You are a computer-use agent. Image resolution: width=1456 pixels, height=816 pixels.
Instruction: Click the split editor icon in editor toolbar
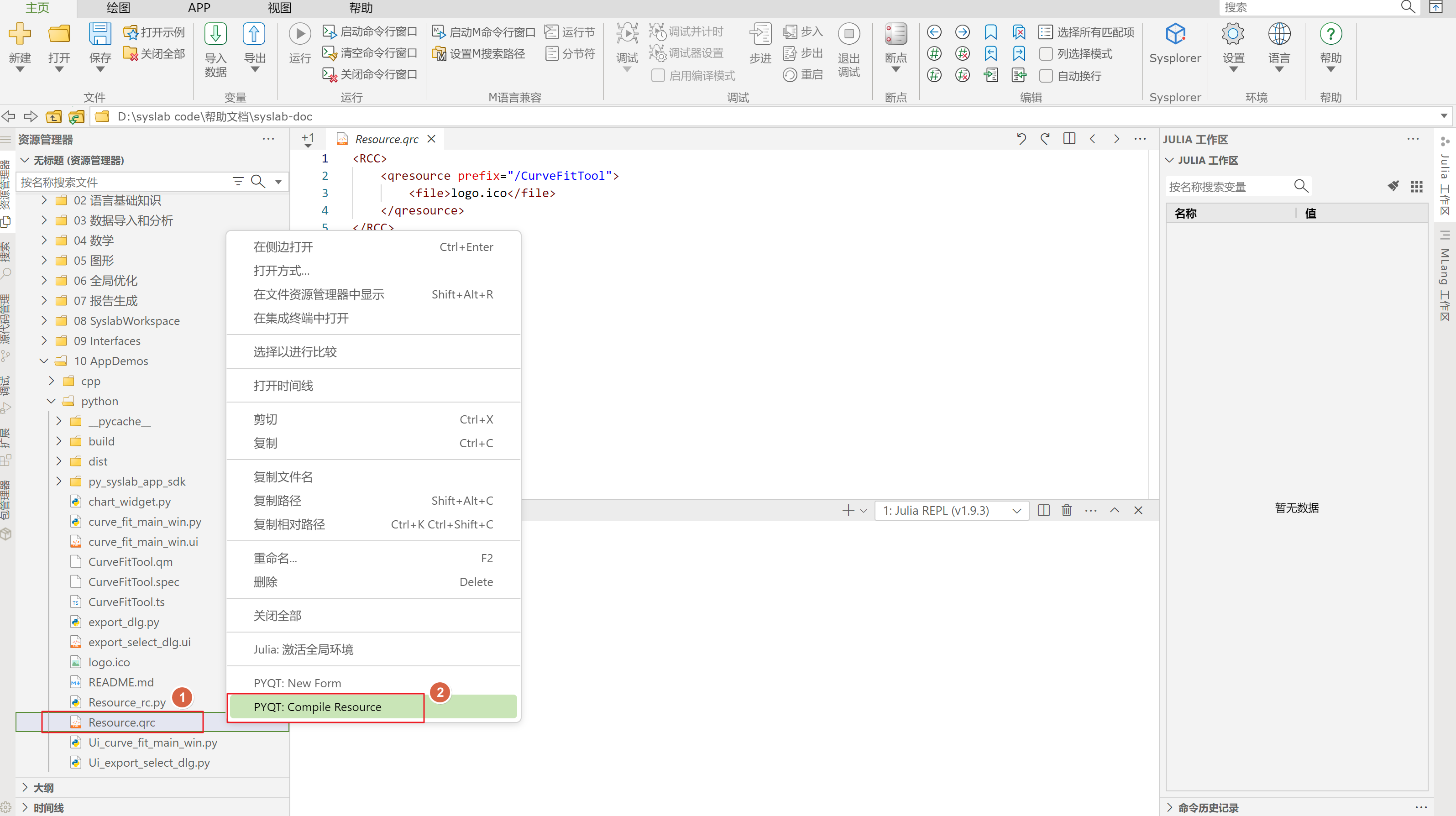[x=1069, y=139]
